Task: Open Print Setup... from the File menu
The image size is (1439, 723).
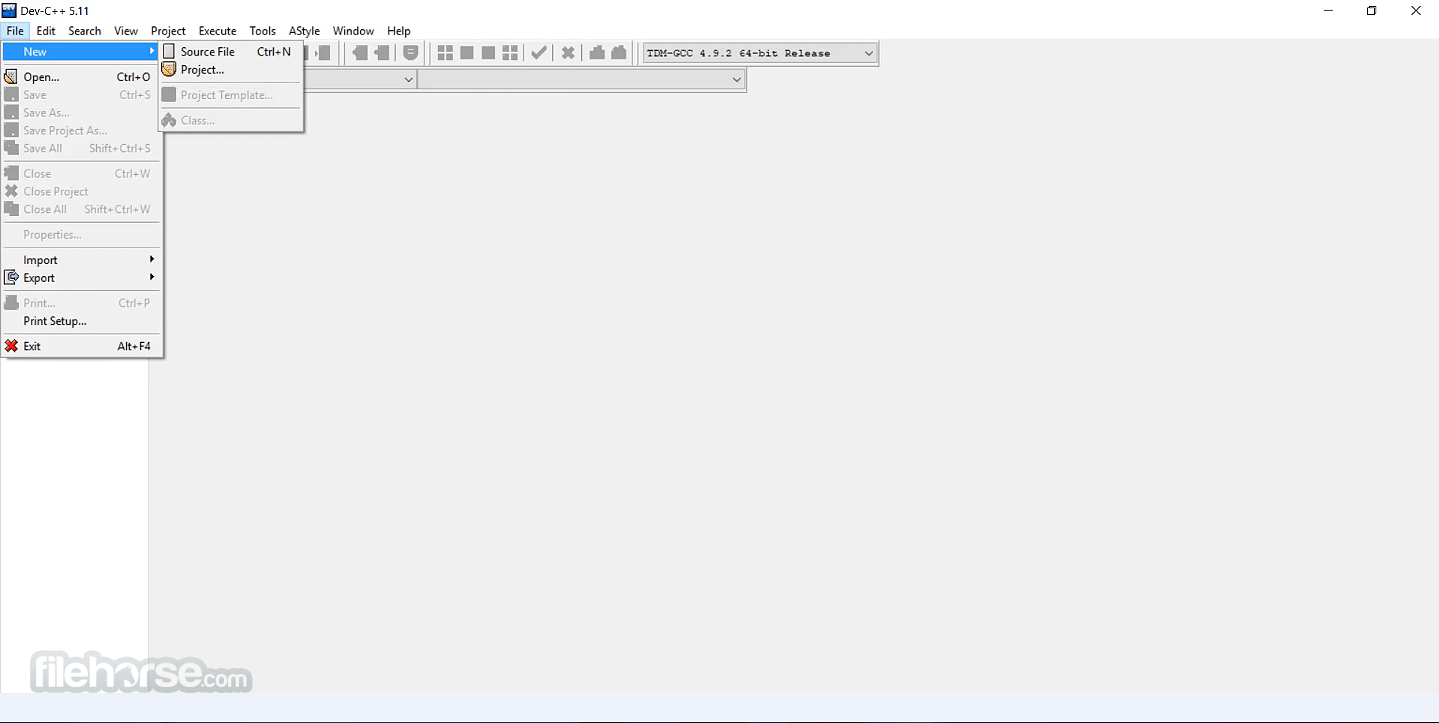Action: point(81,321)
